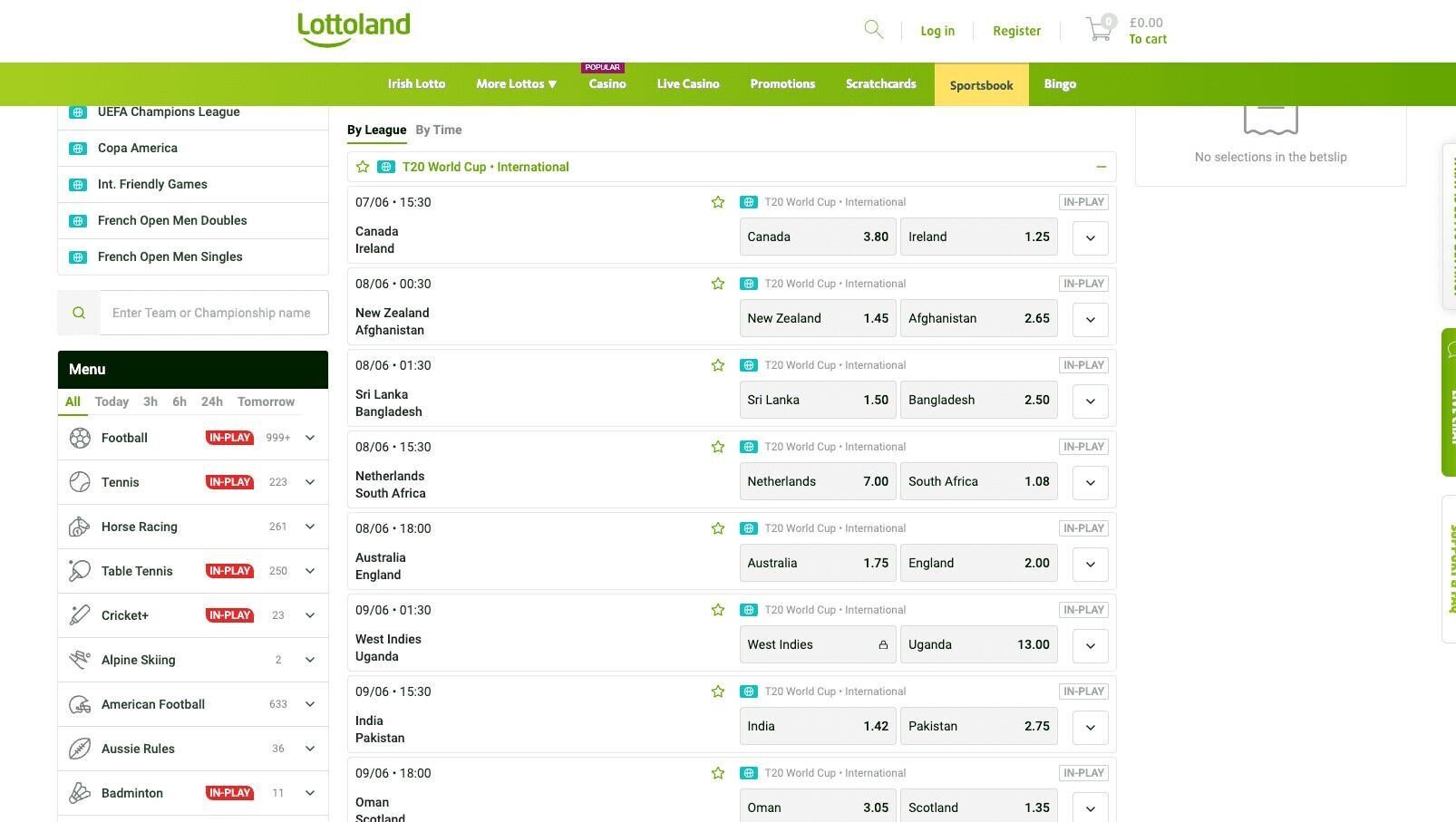Screen dimensions: 1456x822
Task: Open the Bingo nav item
Action: [1060, 84]
